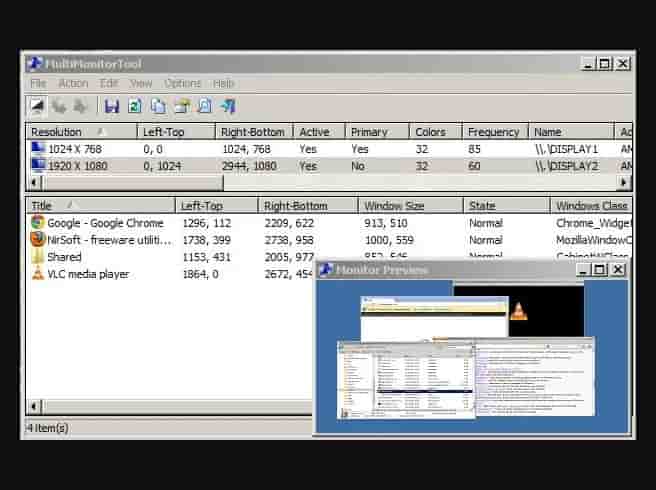Click the State column header
This screenshot has height=490, width=656.
click(507, 205)
